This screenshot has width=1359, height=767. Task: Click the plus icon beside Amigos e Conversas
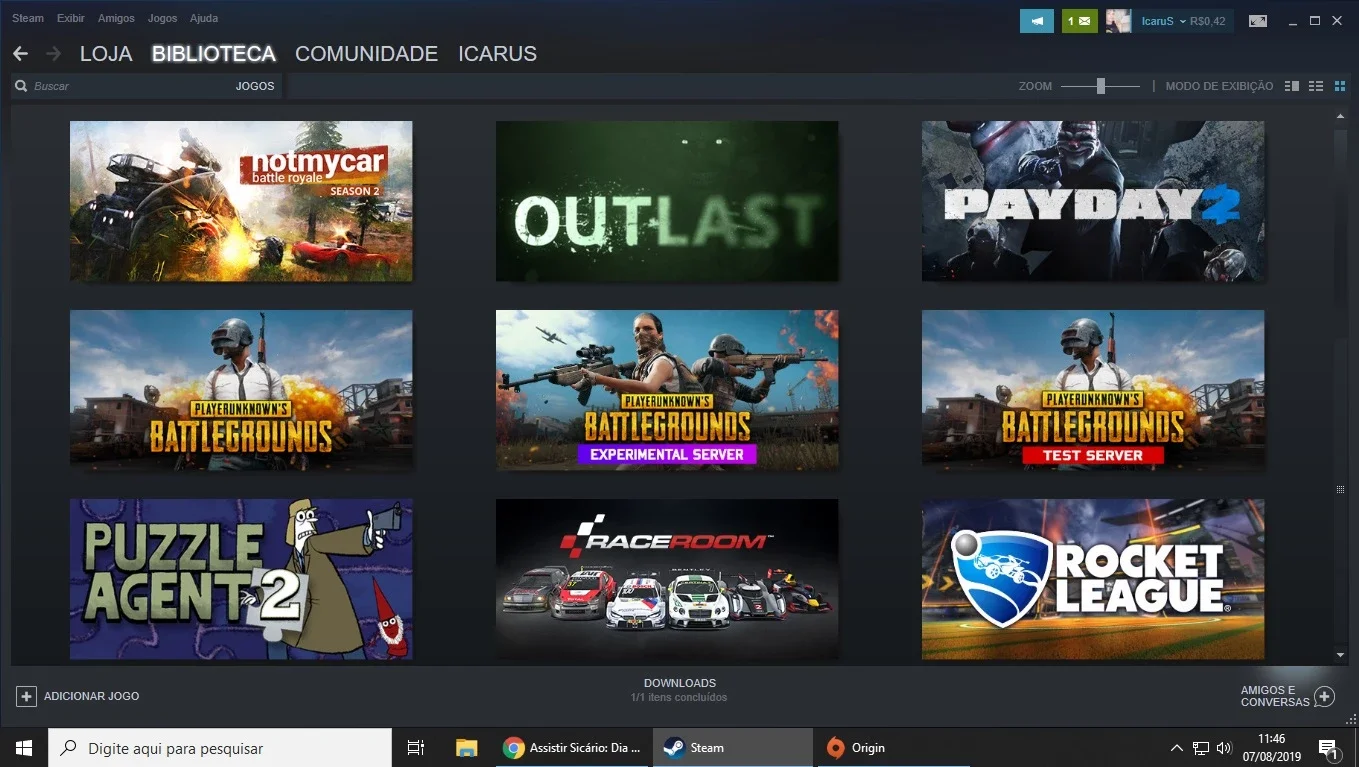(x=1324, y=696)
